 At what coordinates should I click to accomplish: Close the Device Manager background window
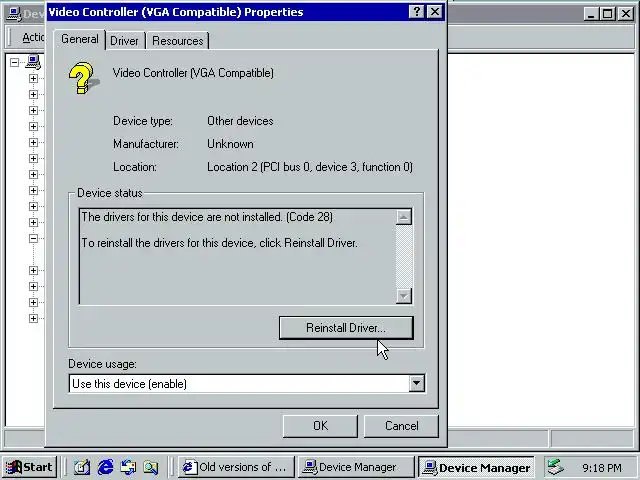pos(625,14)
